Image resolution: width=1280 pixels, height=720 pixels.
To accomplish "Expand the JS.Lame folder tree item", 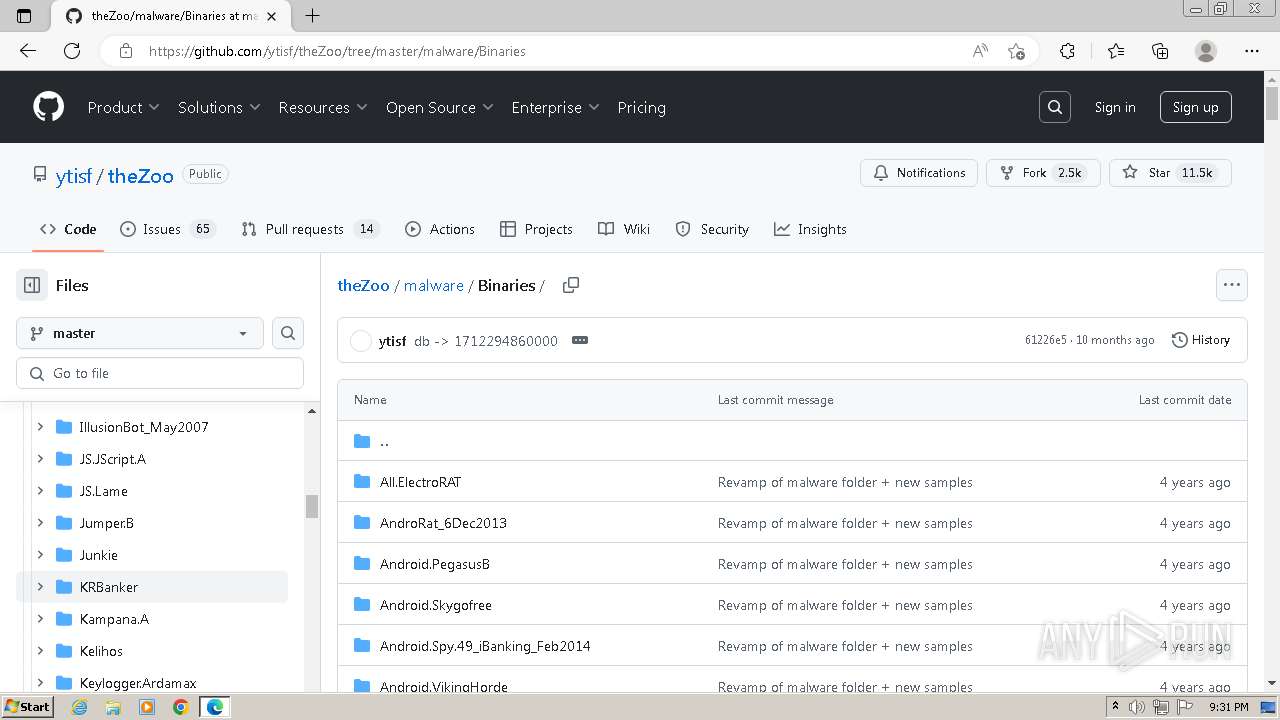I will (40, 491).
